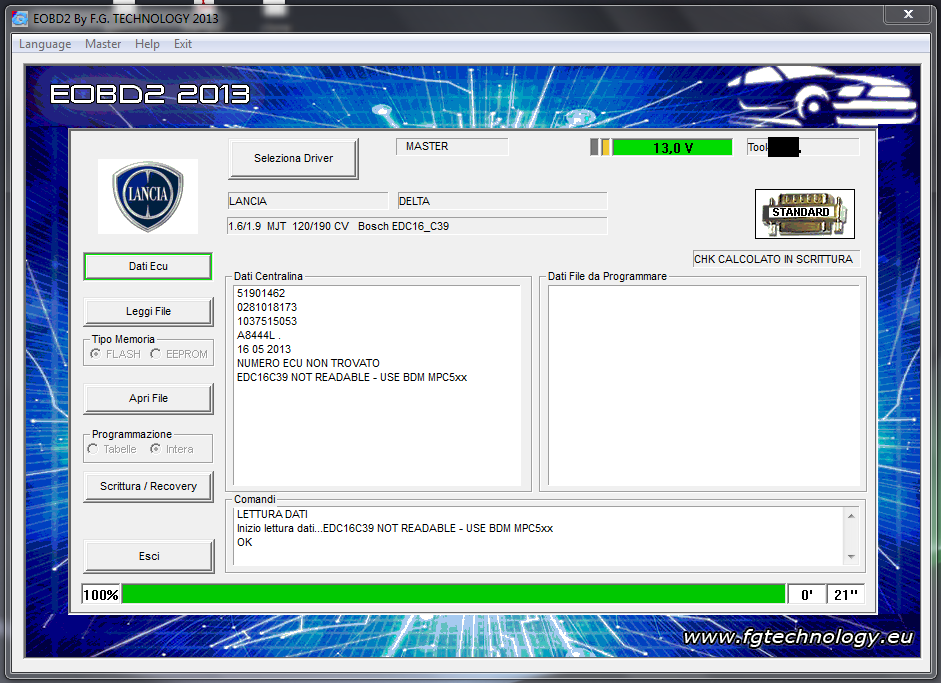Click the green 100% progress bar
This screenshot has width=941, height=683.
point(454,594)
